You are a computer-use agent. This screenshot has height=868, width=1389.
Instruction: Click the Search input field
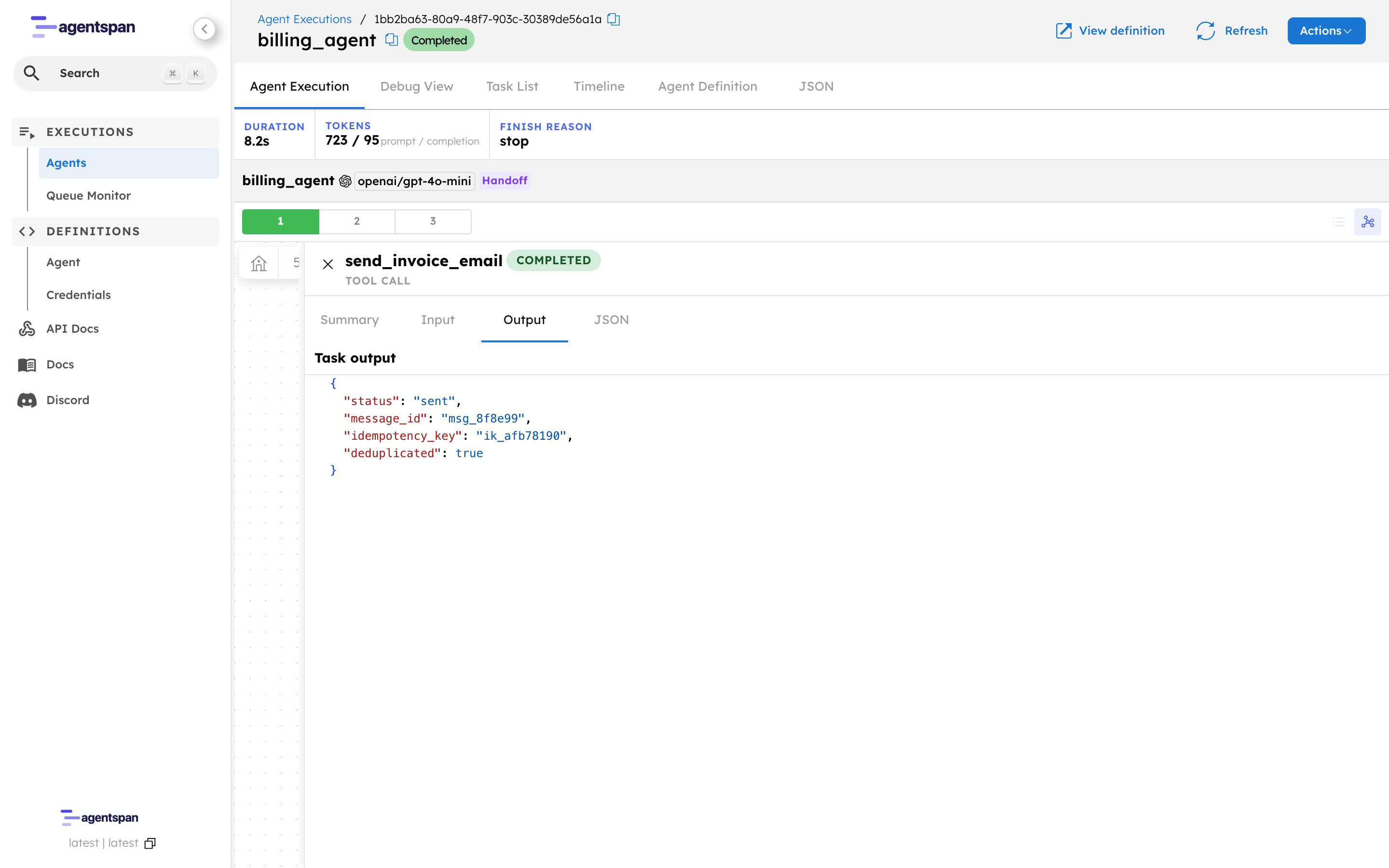[115, 73]
